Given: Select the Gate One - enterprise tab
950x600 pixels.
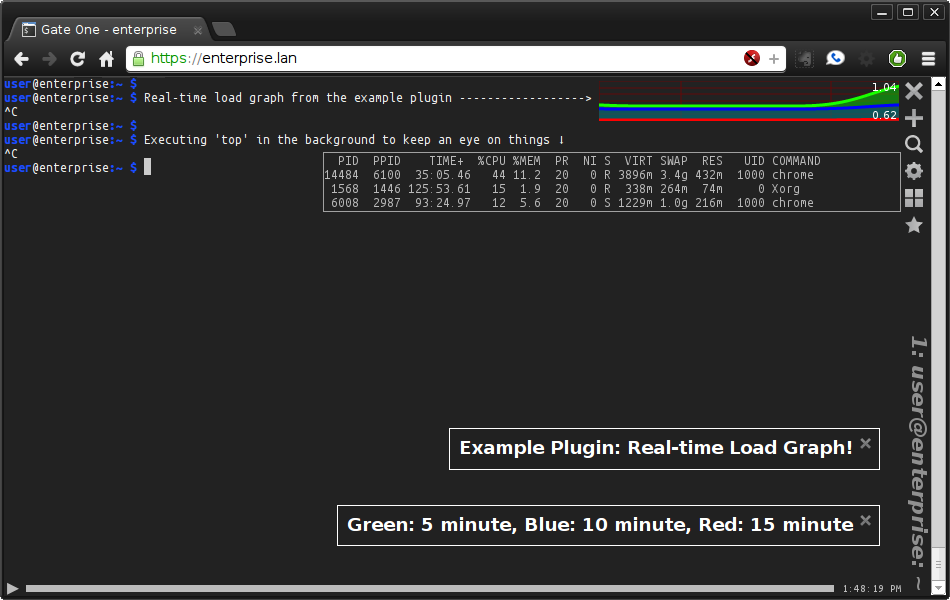Looking at the screenshot, I should pos(109,30).
